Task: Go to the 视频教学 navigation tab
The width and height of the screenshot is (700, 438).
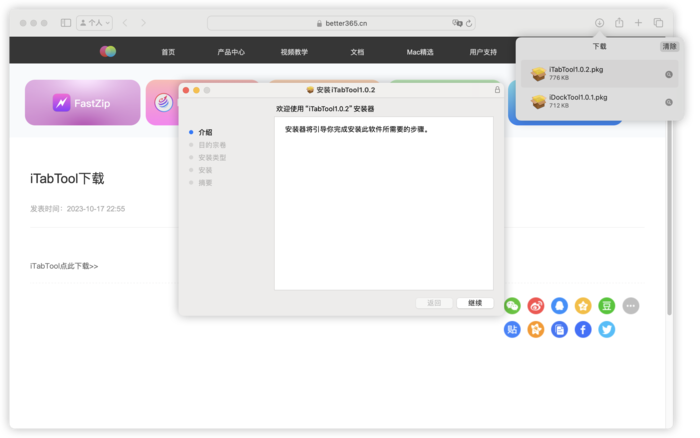Action: pos(294,52)
